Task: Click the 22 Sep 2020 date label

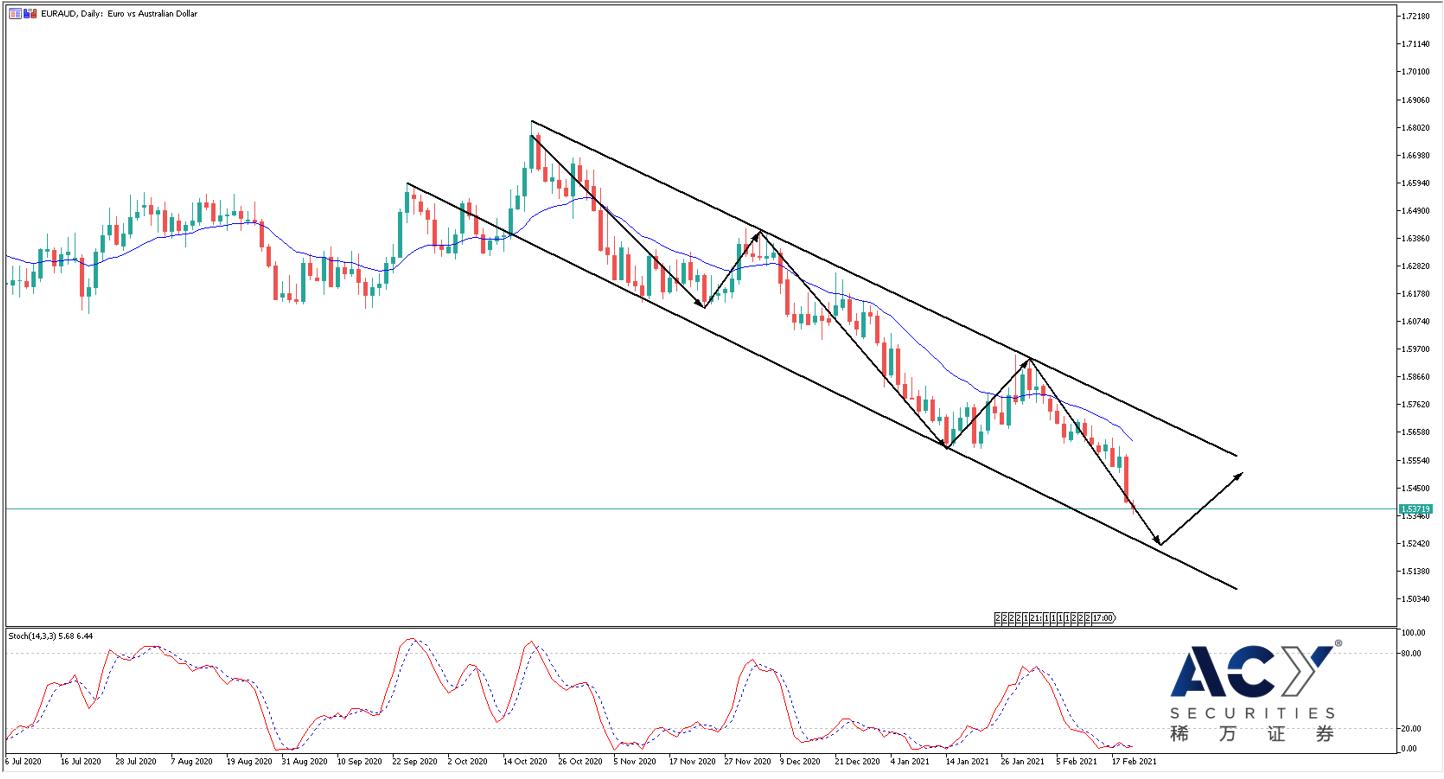Action: pyautogui.click(x=415, y=761)
